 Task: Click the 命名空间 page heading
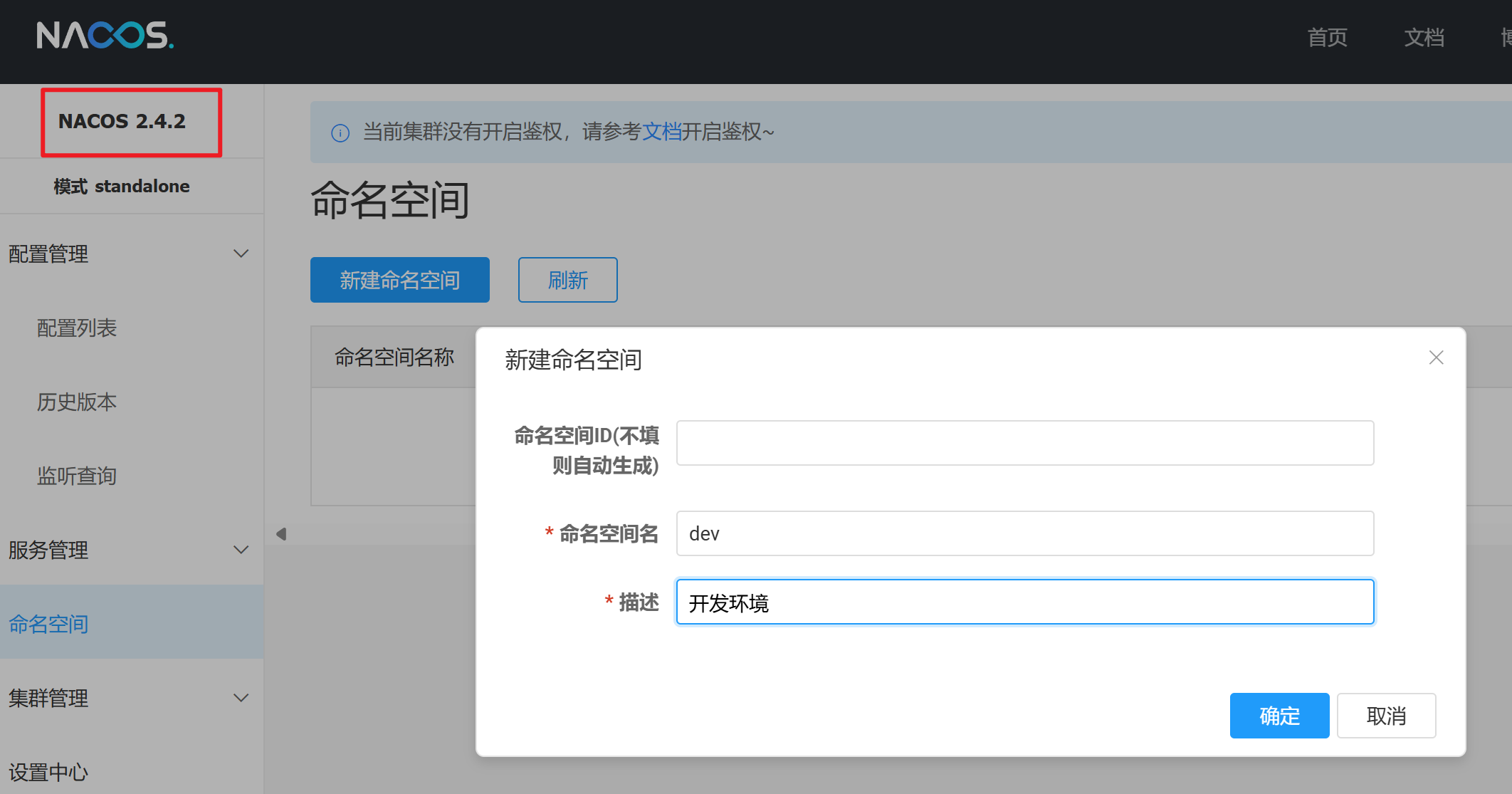pyautogui.click(x=390, y=199)
